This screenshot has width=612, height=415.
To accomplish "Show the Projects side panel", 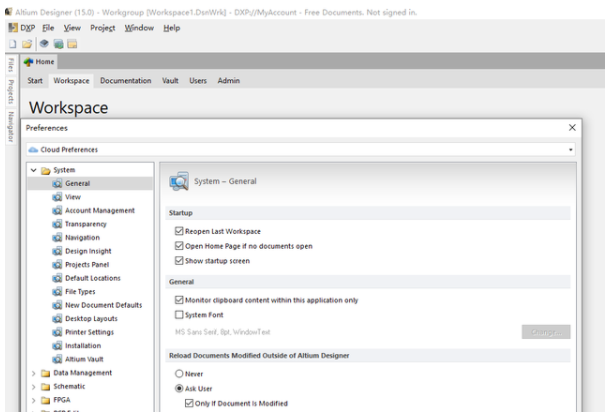I will point(11,92).
